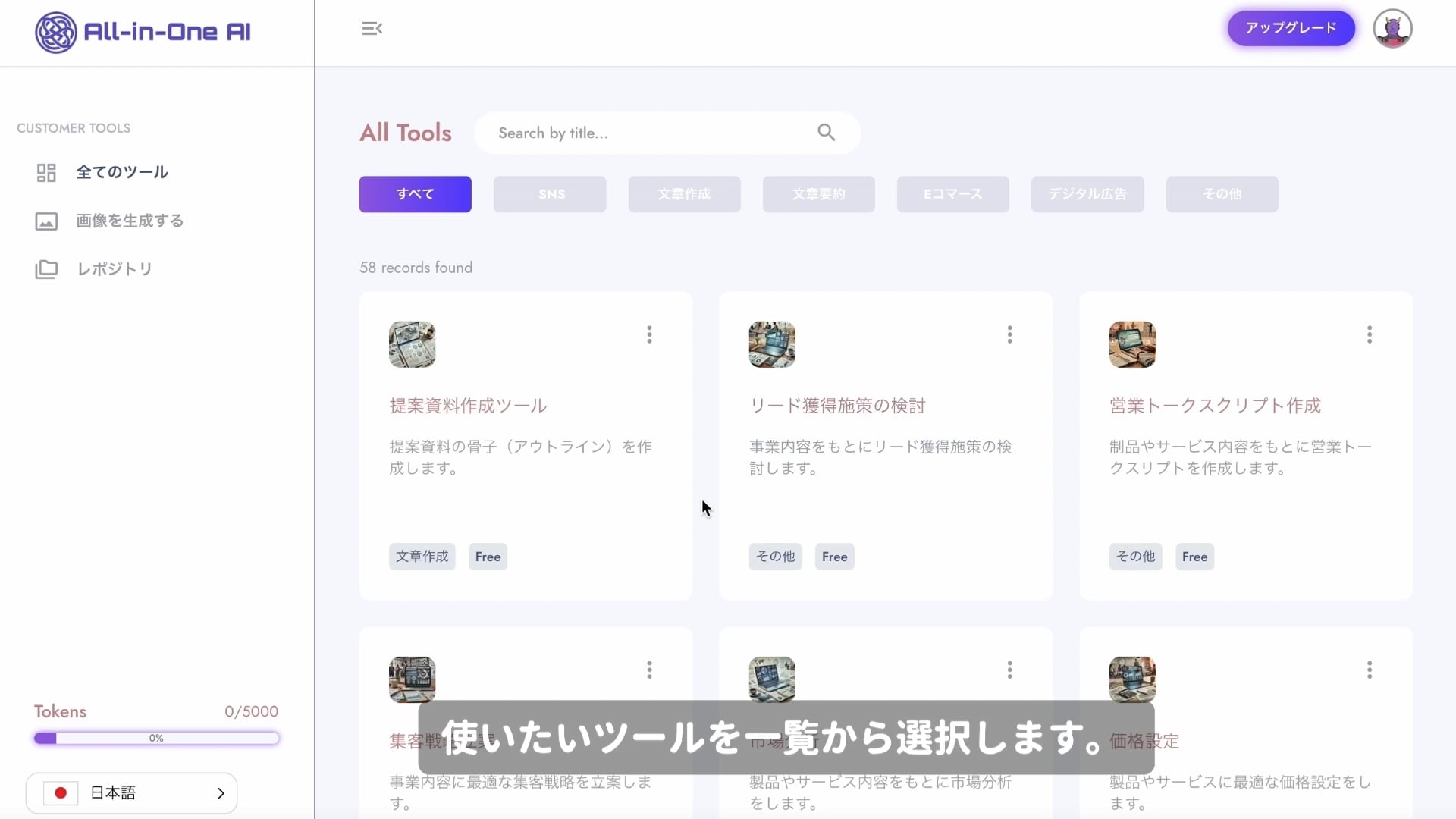1456x819 pixels.
Task: Open options menu for リード獲得施策の検討 card
Action: click(x=1009, y=334)
